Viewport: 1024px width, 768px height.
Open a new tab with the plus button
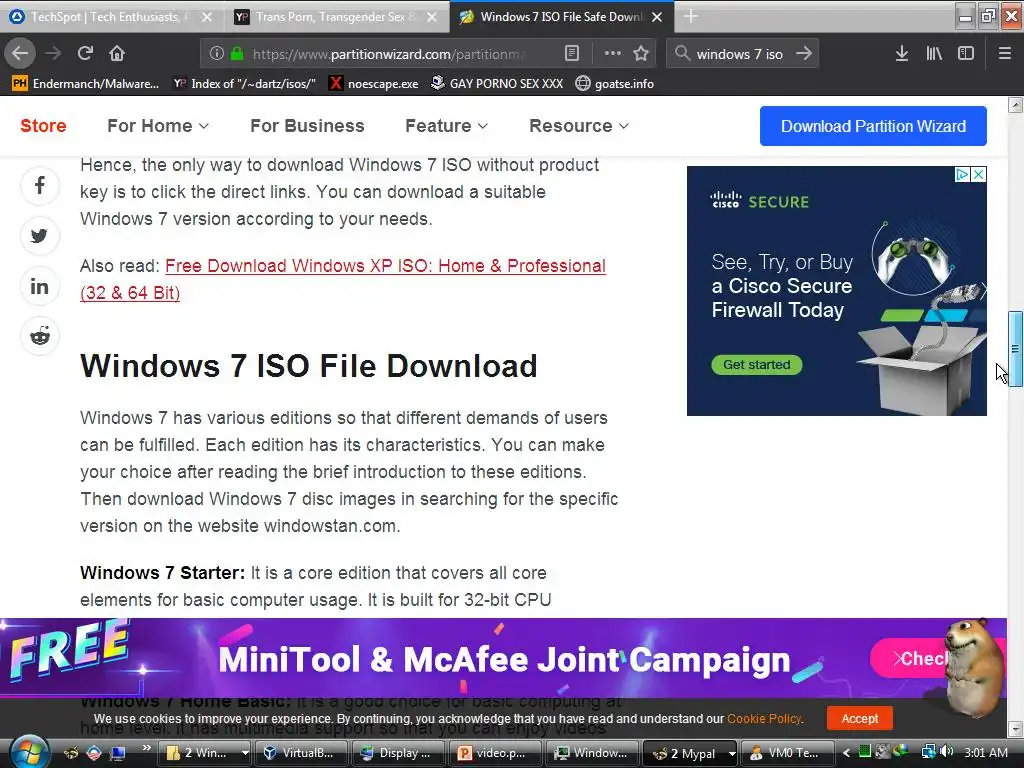pos(691,17)
